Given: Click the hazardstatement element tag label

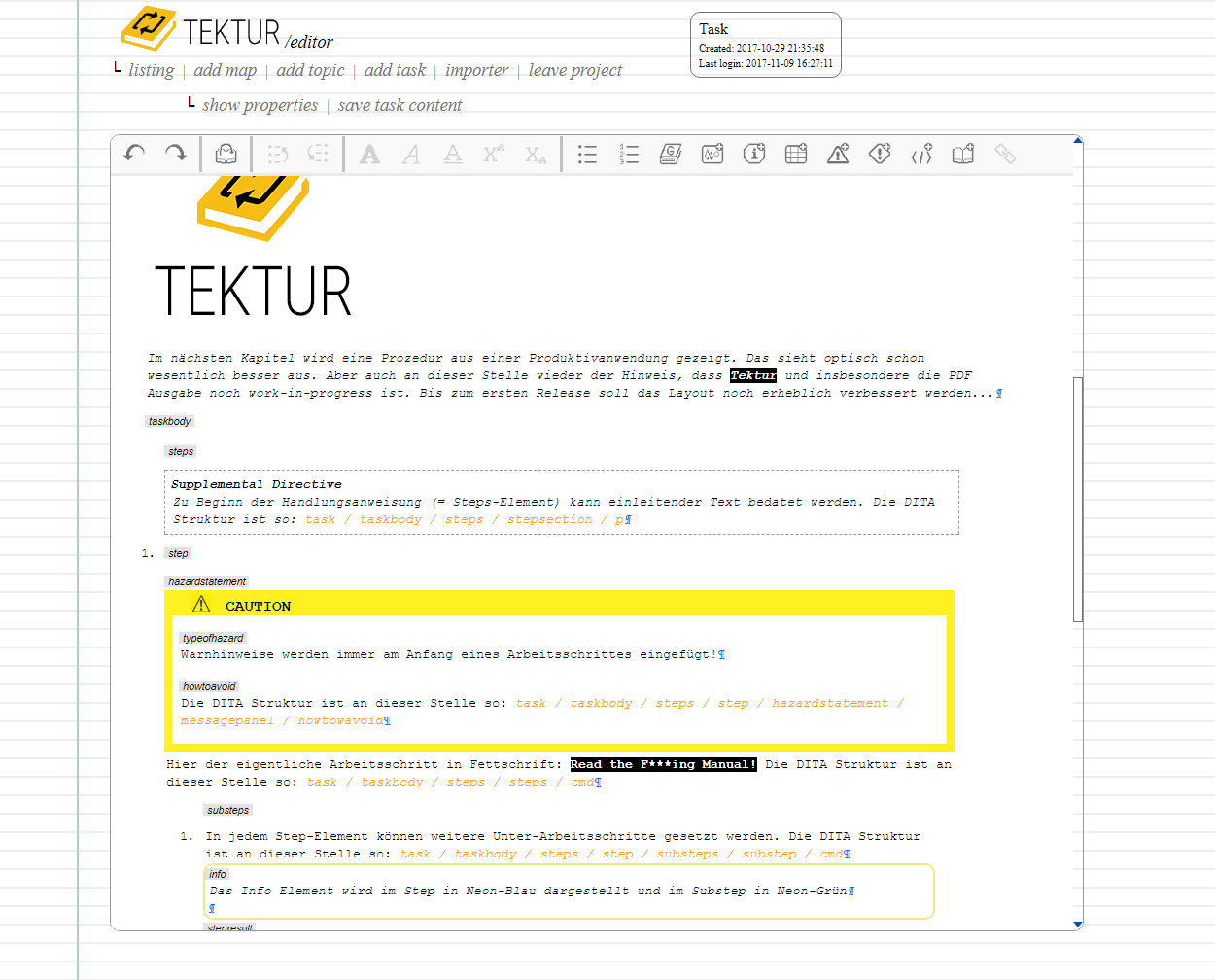Looking at the screenshot, I should point(207,581).
